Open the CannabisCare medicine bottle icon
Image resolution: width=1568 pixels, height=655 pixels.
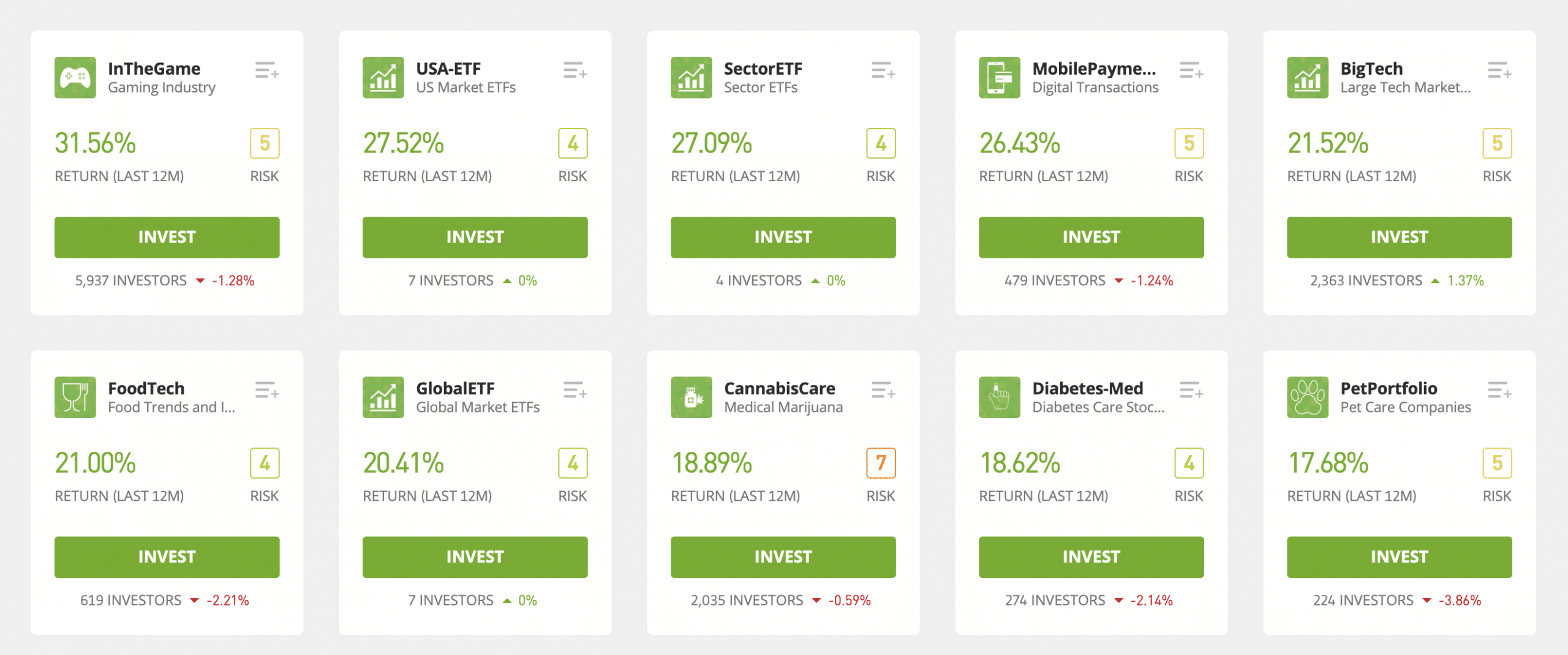(692, 397)
